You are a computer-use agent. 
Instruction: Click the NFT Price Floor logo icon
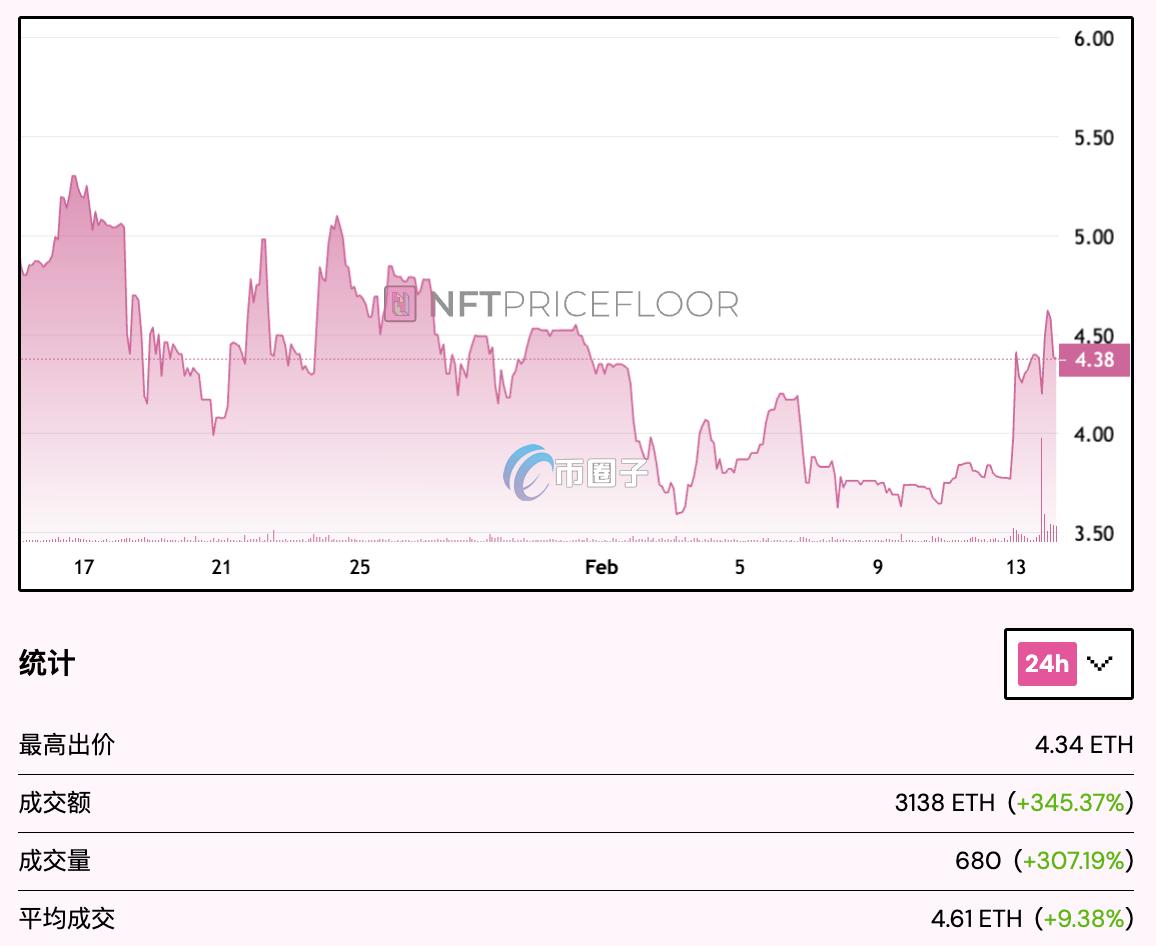(400, 304)
